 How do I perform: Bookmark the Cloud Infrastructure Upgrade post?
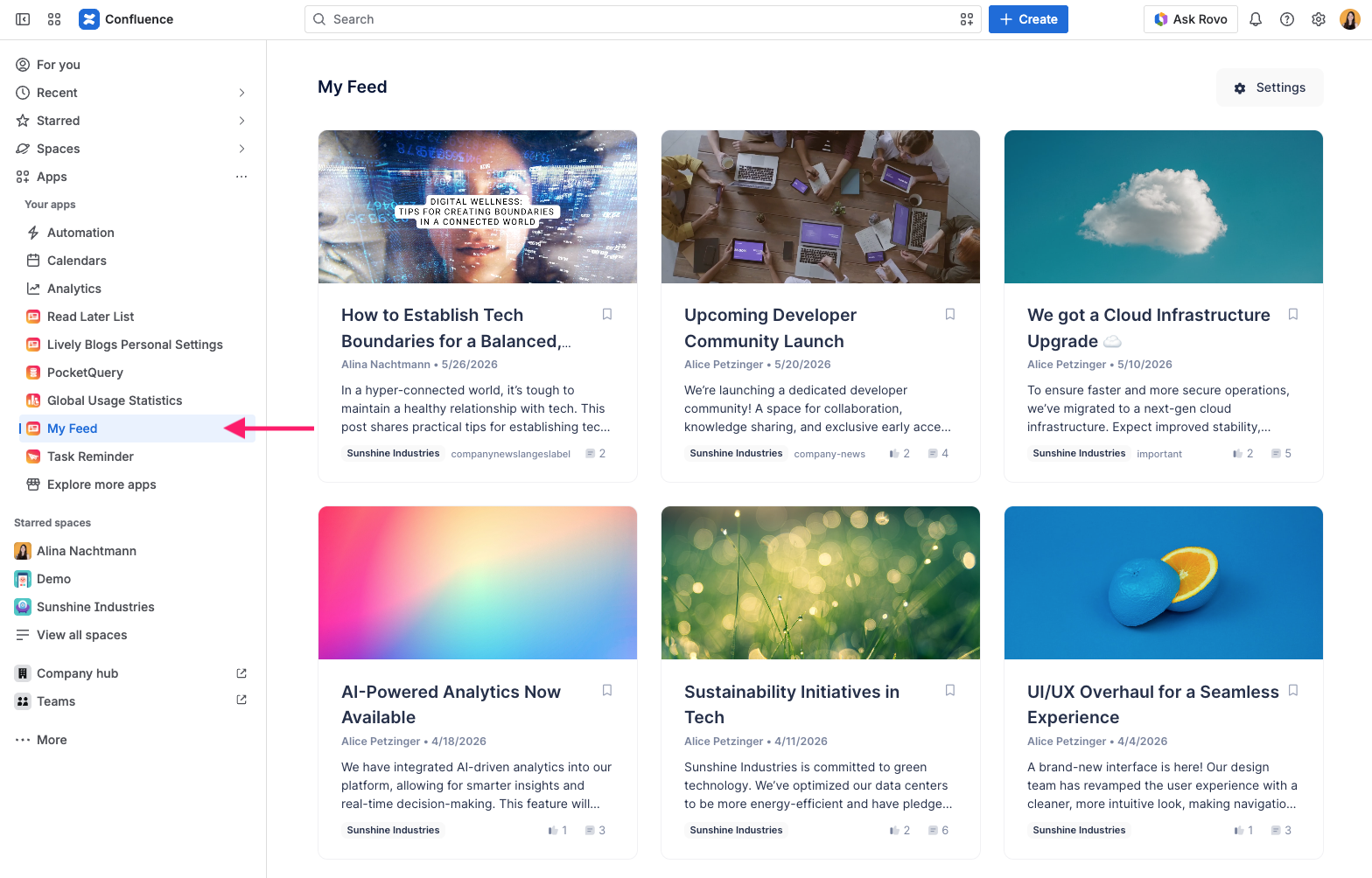tap(1293, 314)
